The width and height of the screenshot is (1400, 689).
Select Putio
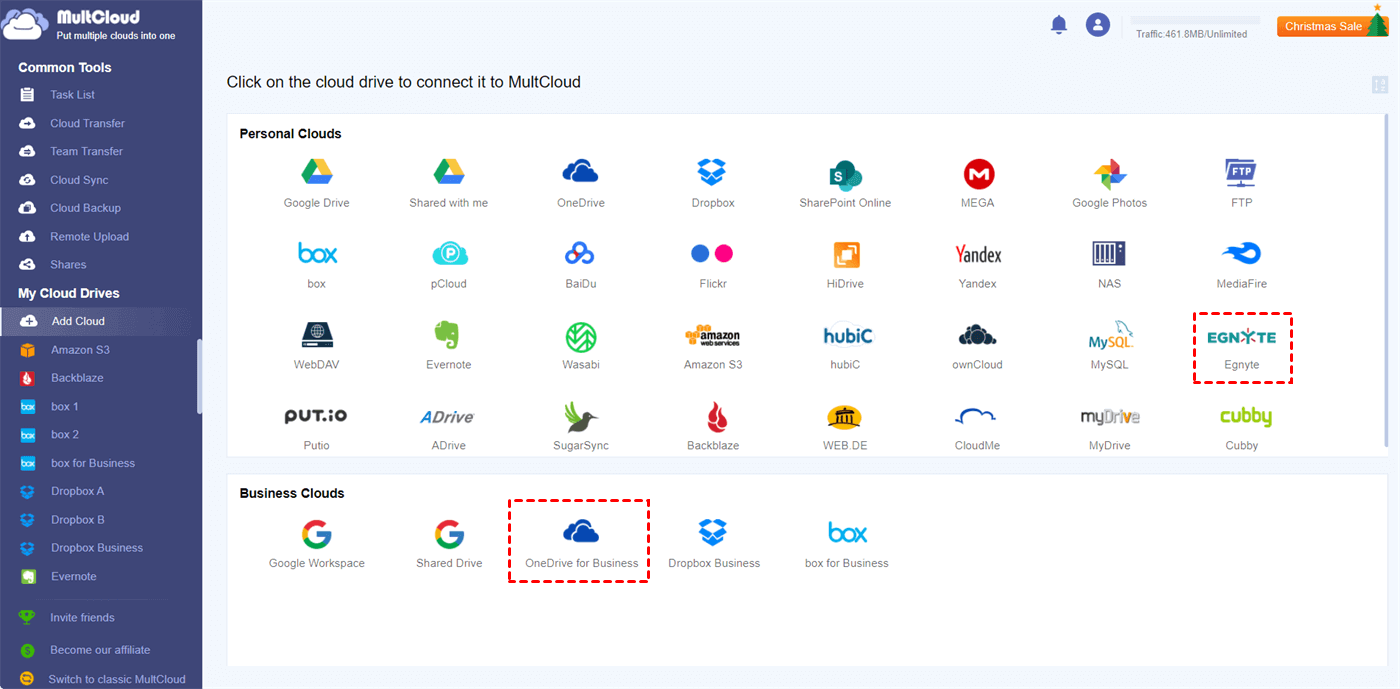click(316, 426)
